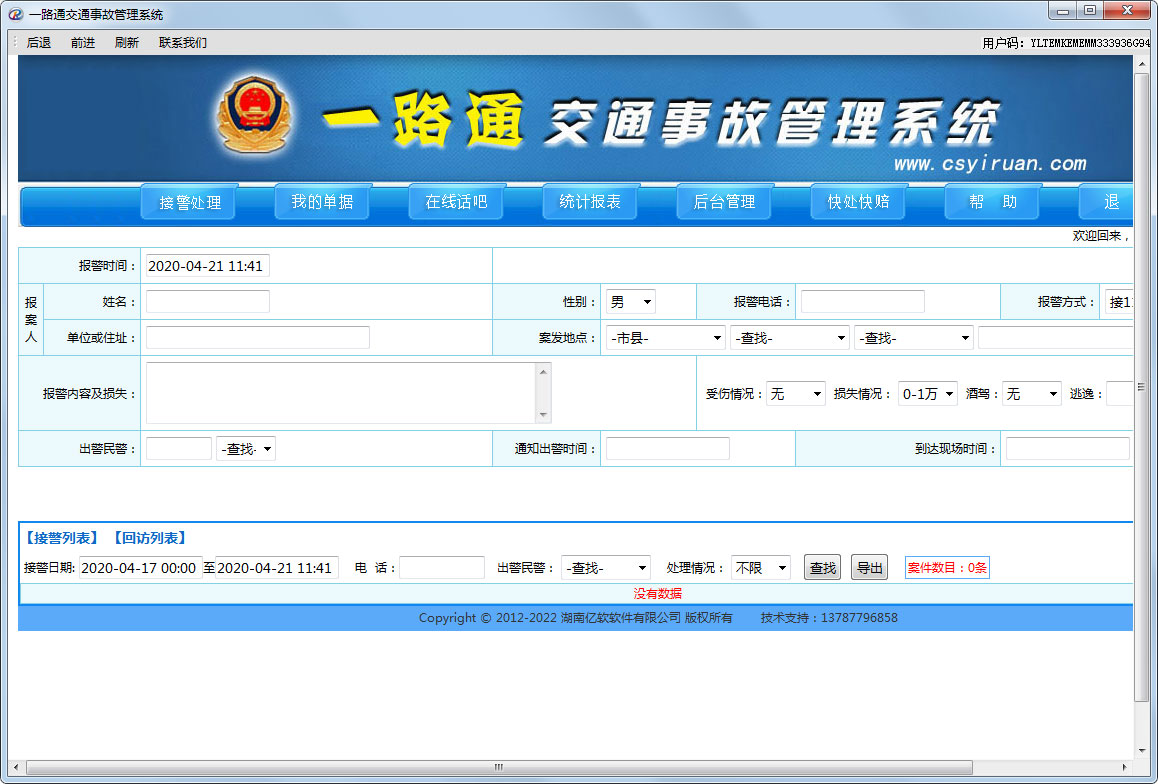Go forward with 前进

83,43
